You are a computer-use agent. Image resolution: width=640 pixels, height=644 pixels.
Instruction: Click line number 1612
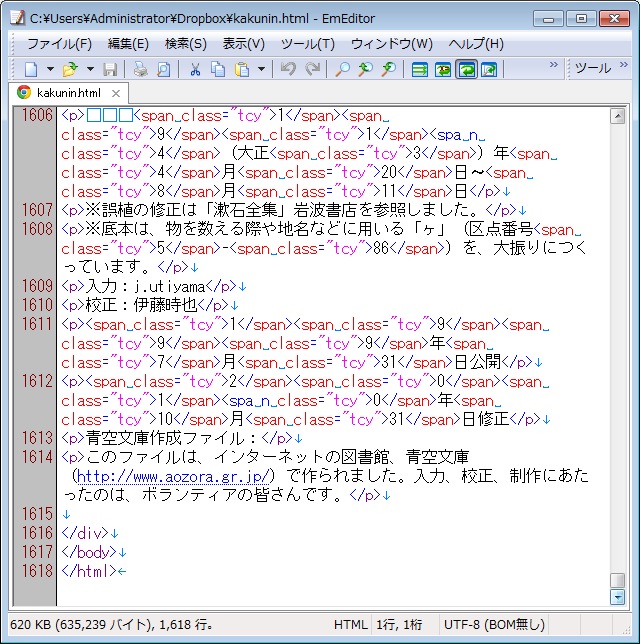(x=37, y=381)
